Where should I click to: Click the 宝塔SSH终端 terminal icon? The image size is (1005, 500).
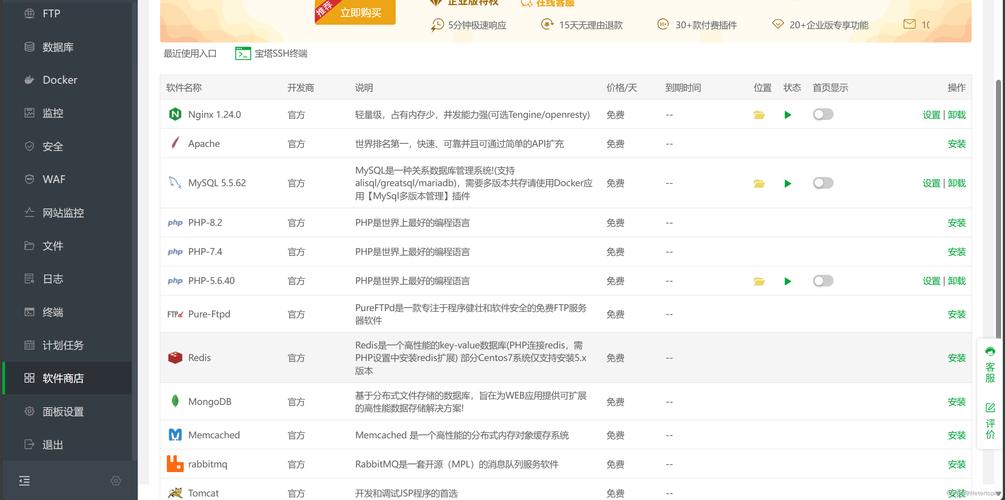click(242, 54)
